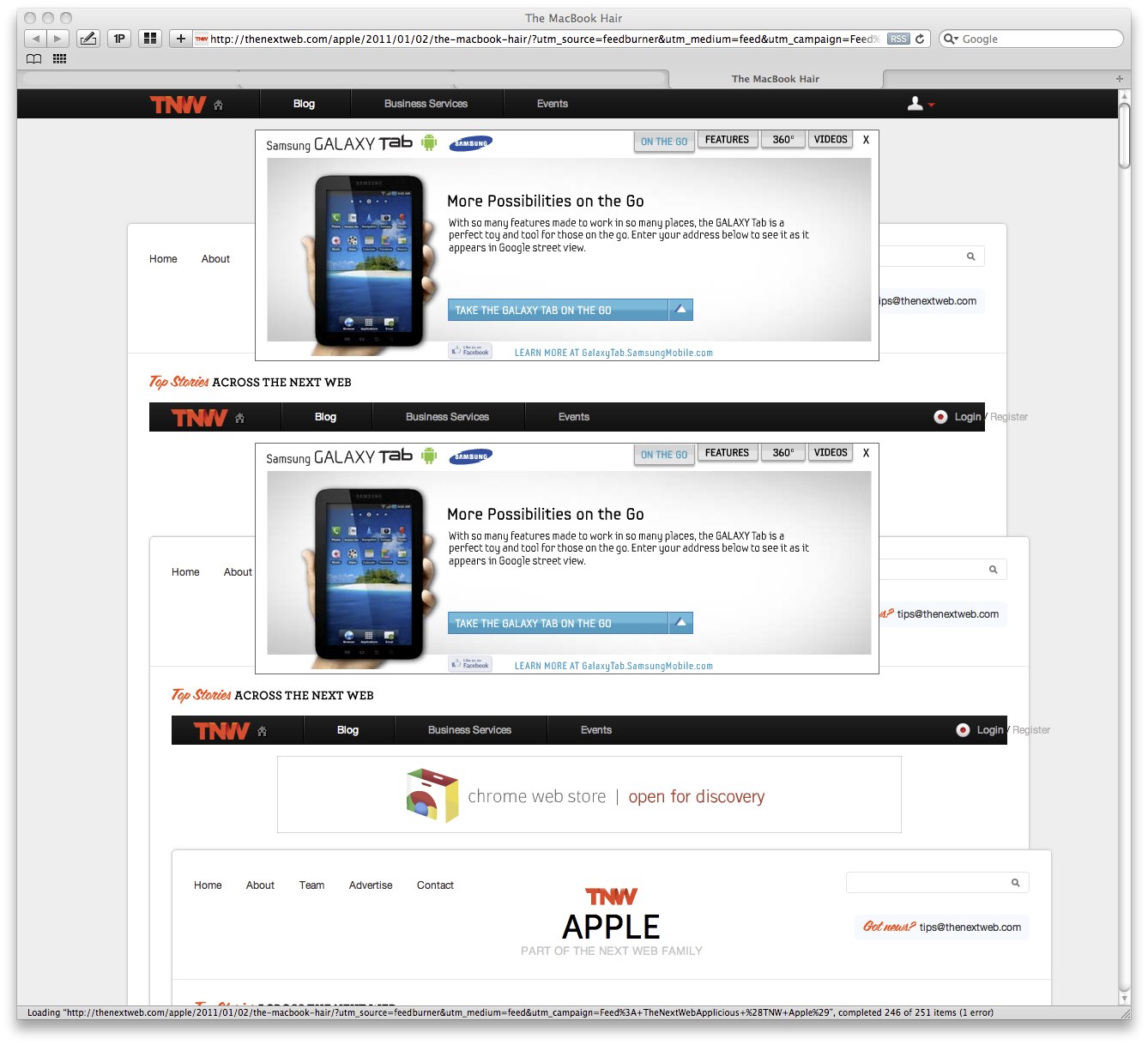Click Register in third black bar
This screenshot has height=1045, width=1148.
[1031, 730]
